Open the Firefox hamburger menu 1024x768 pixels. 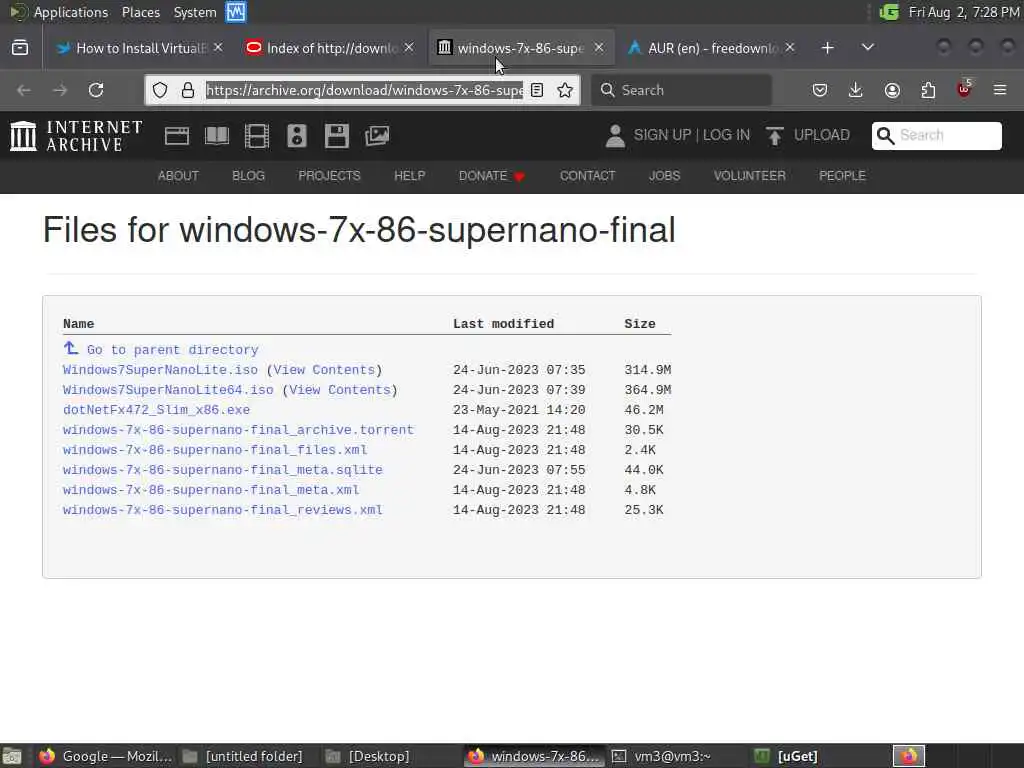[1000, 90]
